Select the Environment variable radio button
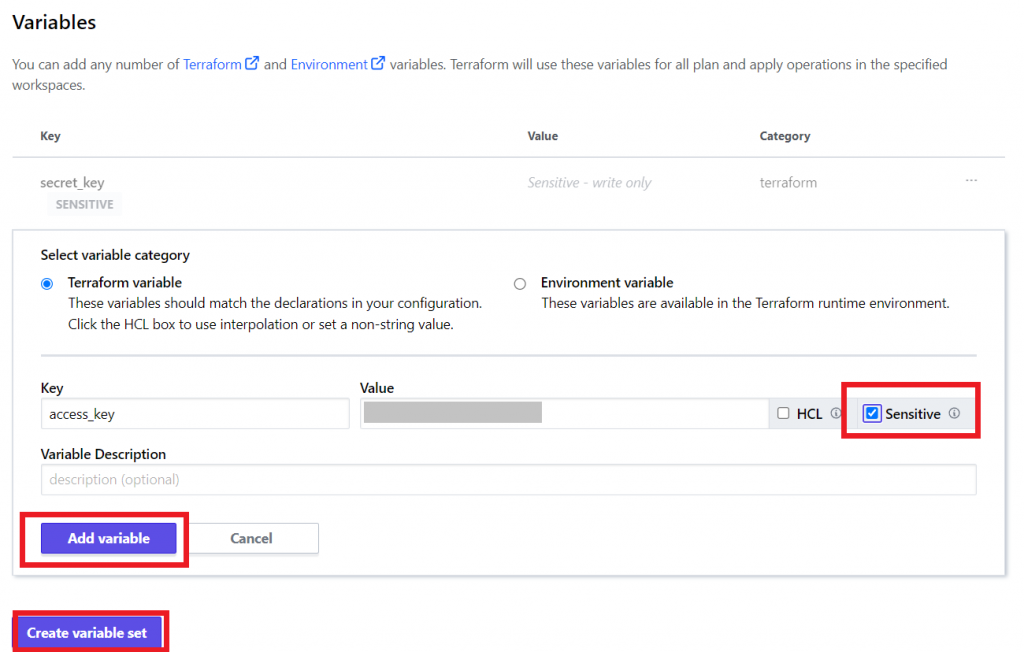This screenshot has height=652, width=1024. point(520,283)
